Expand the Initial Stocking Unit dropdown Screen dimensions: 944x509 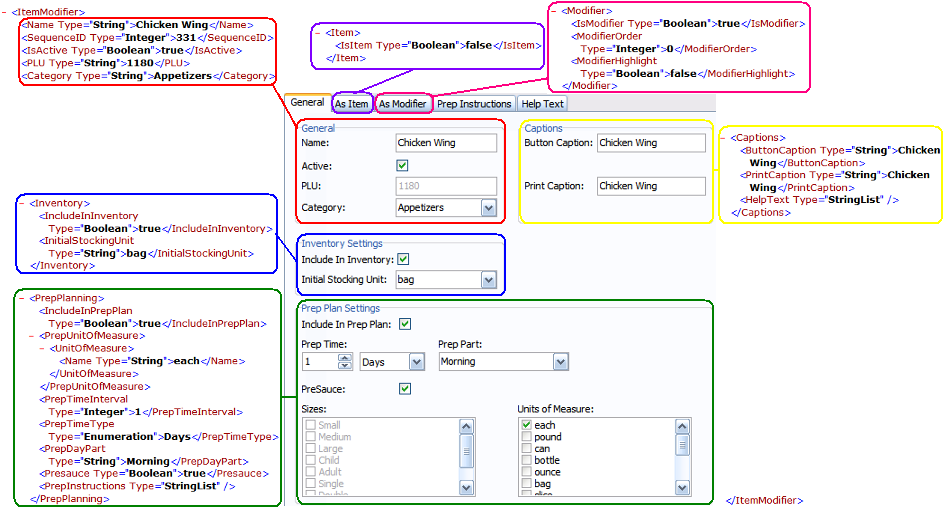[x=488, y=280]
